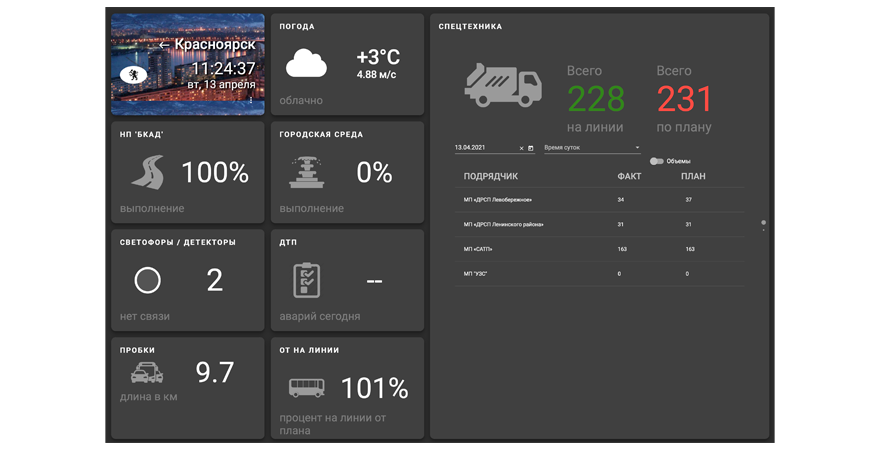Open the Время суток dropdown

click(x=592, y=148)
